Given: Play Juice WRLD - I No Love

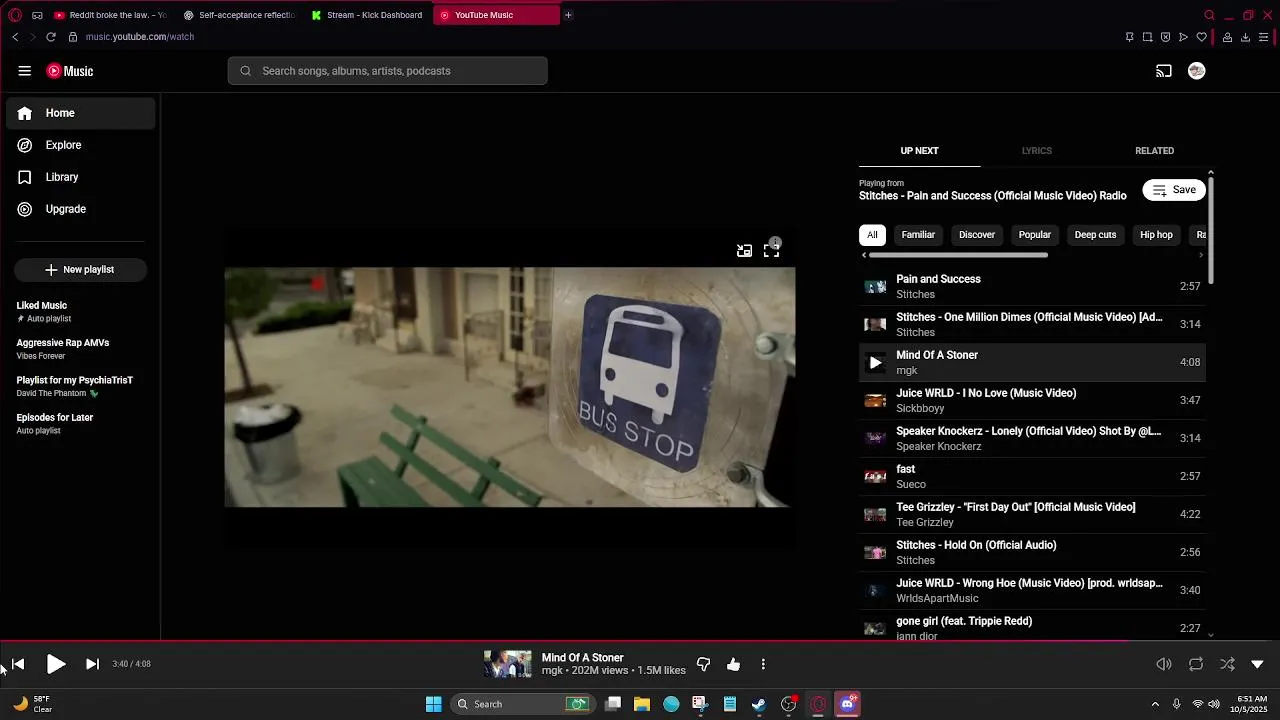Looking at the screenshot, I should point(1032,400).
